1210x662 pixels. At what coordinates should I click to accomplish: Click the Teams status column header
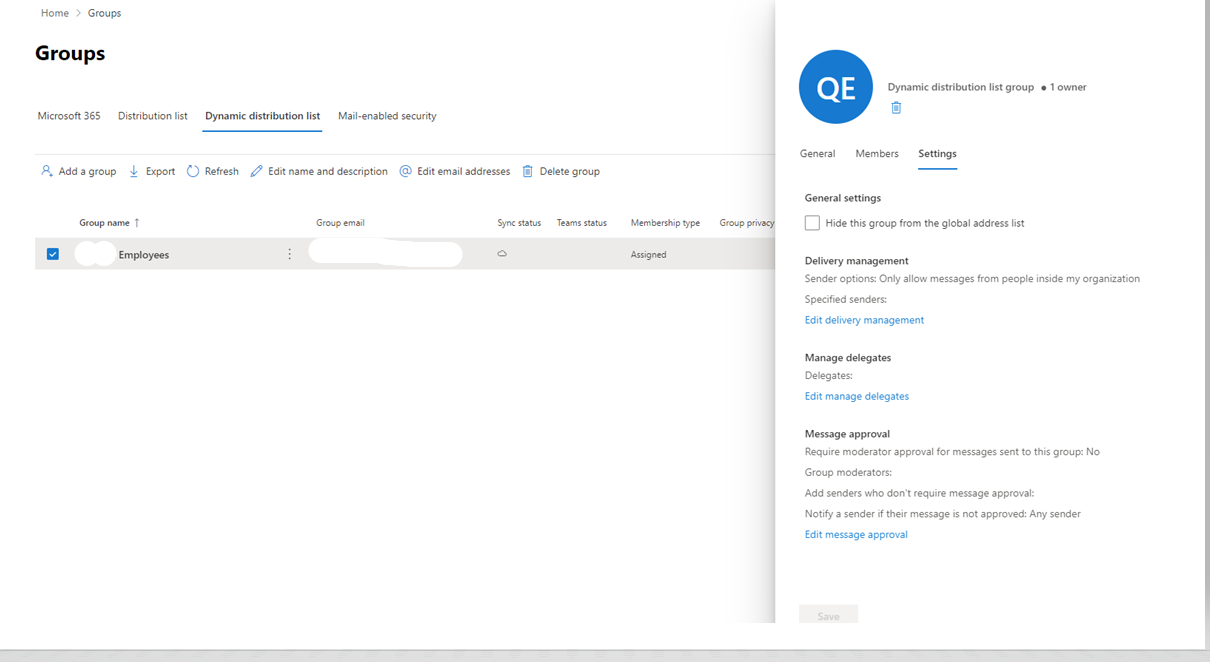pos(582,223)
